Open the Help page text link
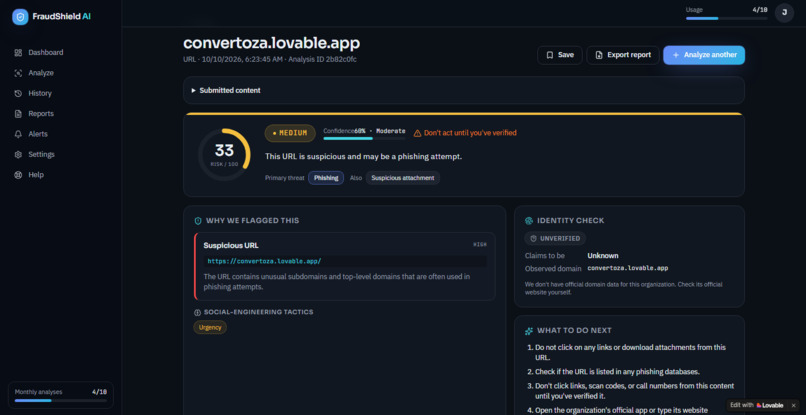The width and height of the screenshot is (806, 415). coord(36,175)
